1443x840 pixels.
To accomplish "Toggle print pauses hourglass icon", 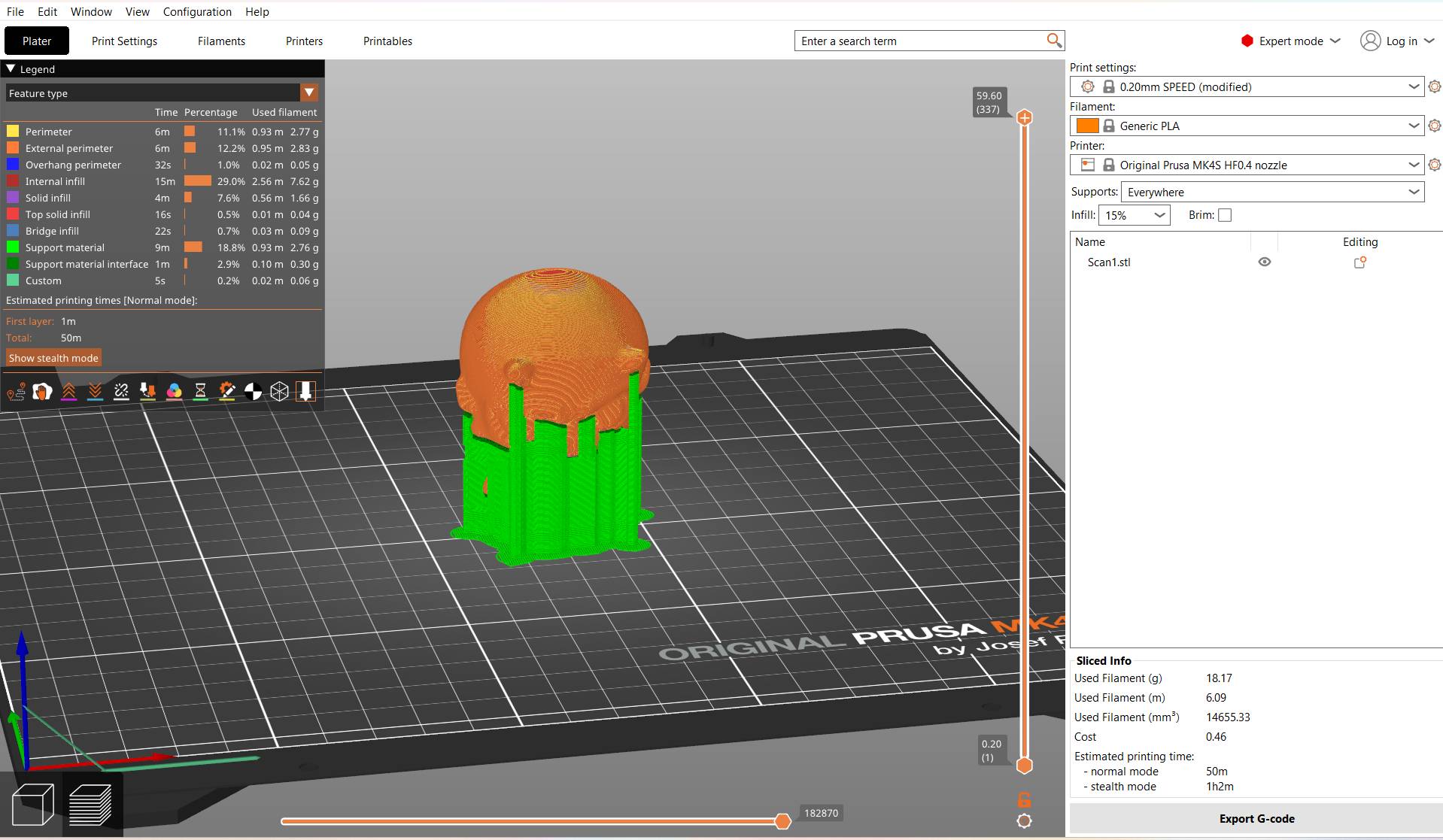I will point(200,392).
